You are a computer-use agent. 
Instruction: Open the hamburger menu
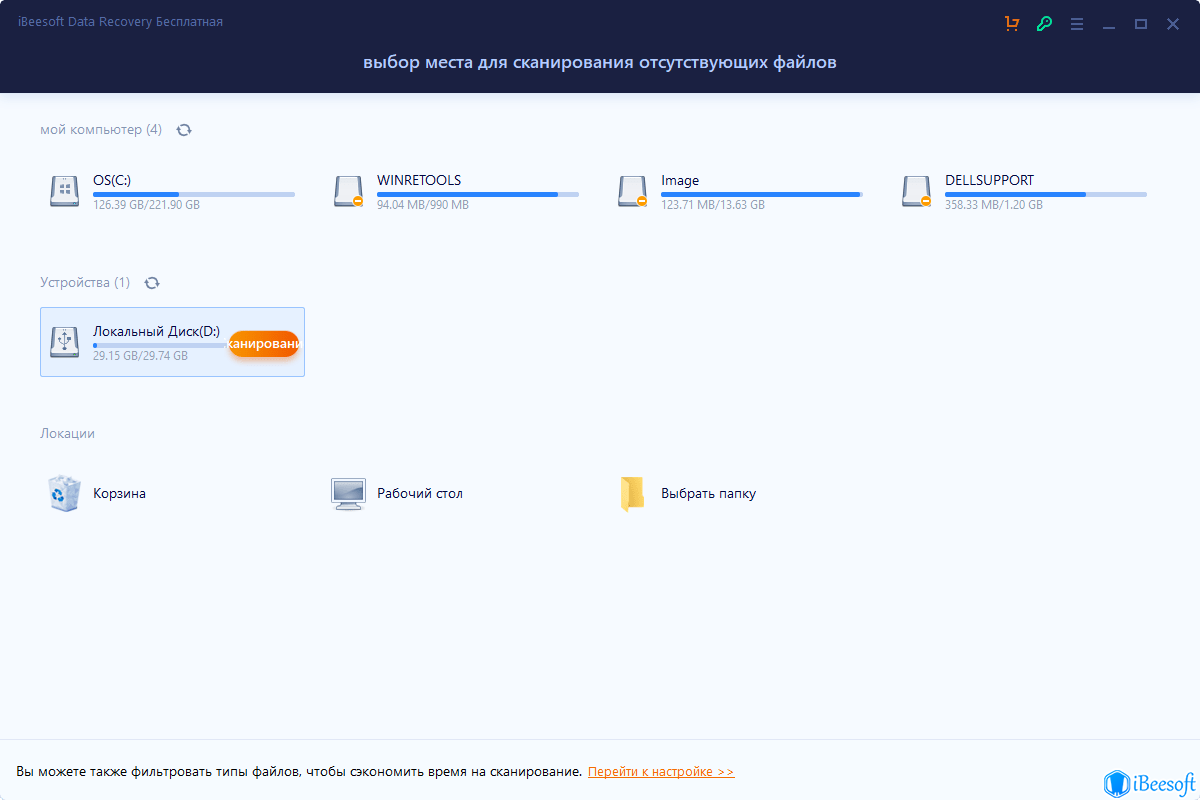pos(1077,23)
